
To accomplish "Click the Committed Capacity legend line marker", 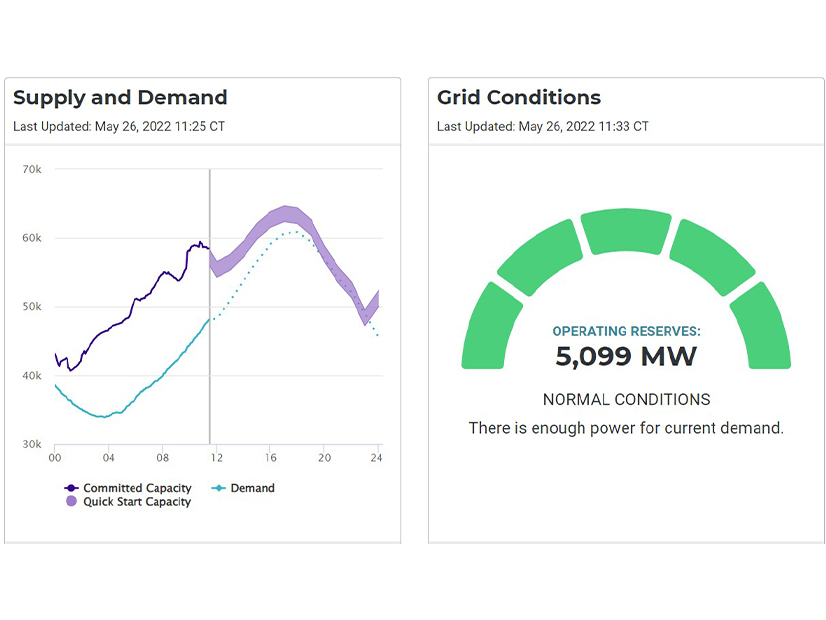I will pyautogui.click(x=71, y=488).
